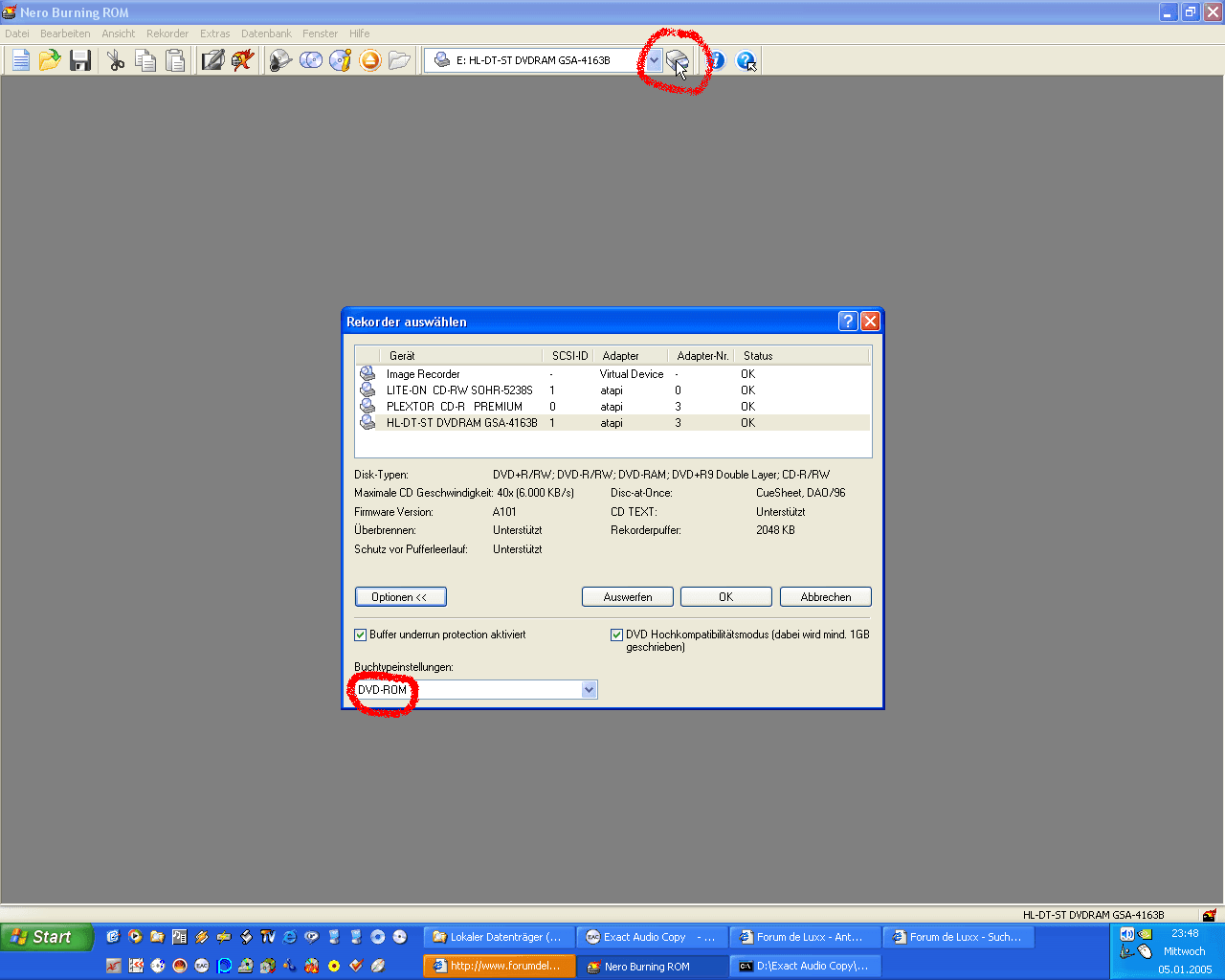
Task: Click the mouse tray icon
Action: pyautogui.click(x=1145, y=951)
